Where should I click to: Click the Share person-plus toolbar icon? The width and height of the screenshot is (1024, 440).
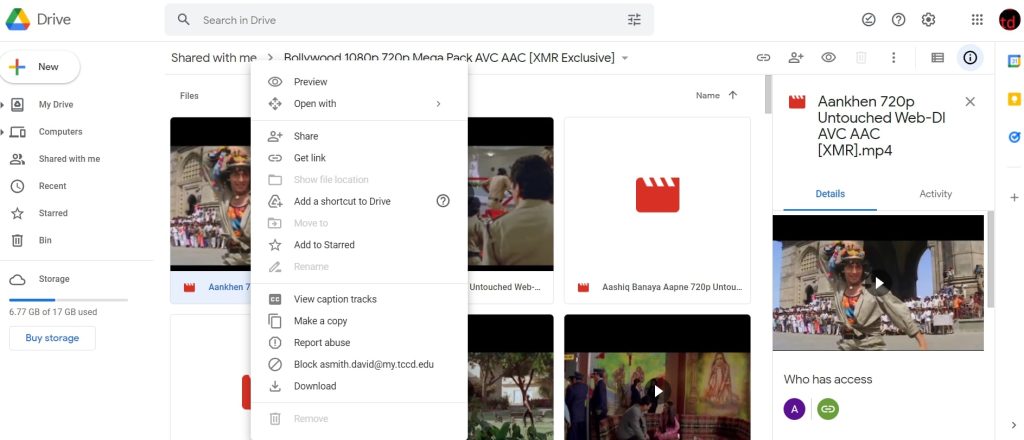tap(795, 57)
